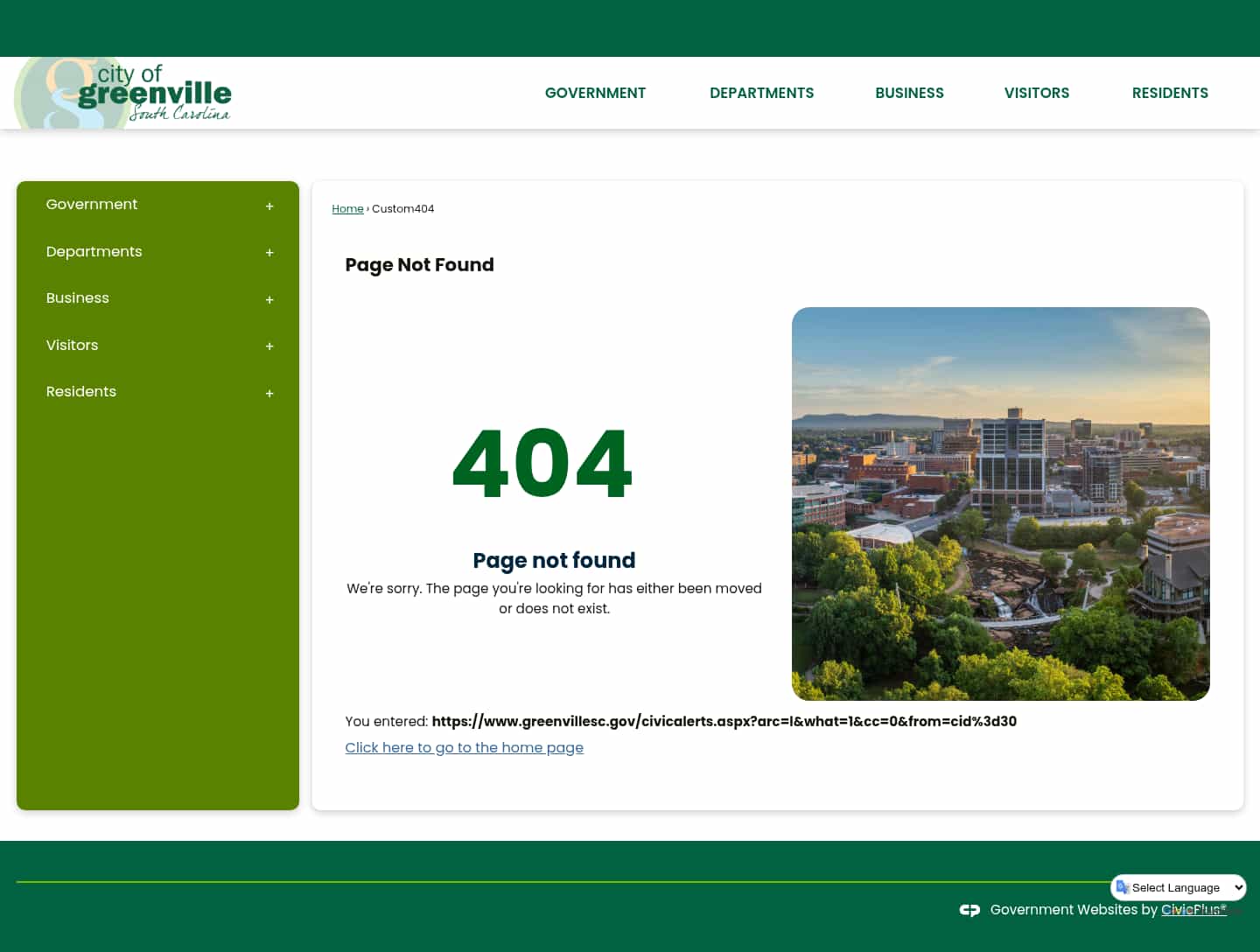1260x952 pixels.
Task: Open the VISITORS top navigation menu
Action: 1036,93
